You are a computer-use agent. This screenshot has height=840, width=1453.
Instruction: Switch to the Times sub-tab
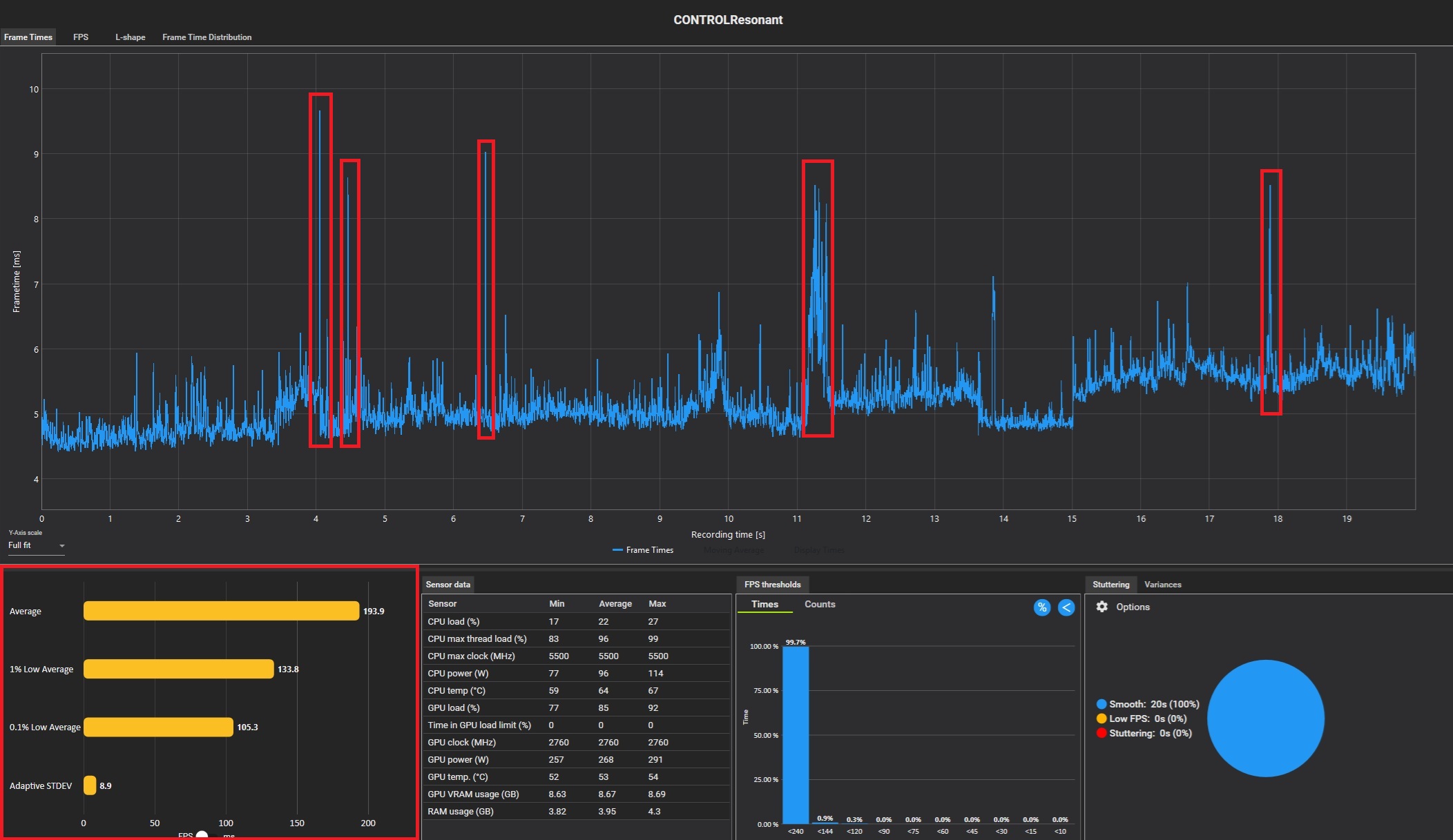(x=764, y=604)
